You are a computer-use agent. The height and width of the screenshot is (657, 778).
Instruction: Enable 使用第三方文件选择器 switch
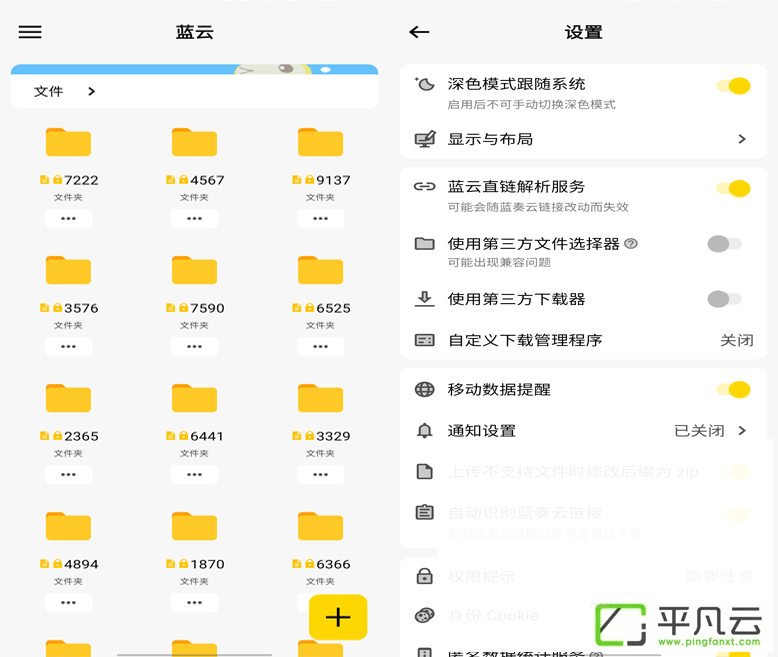725,244
